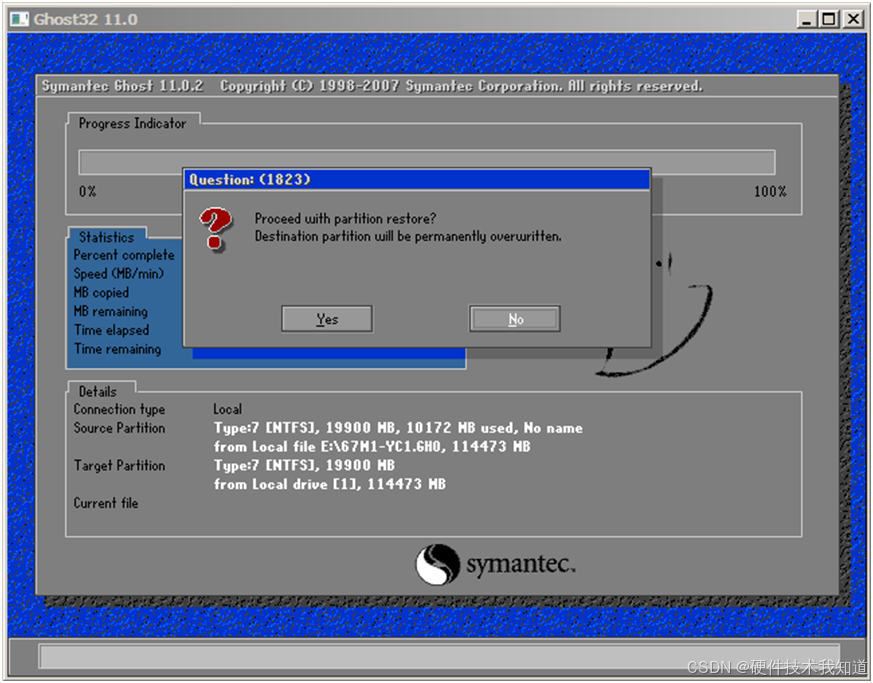Viewport: 873px width, 683px height.
Task: Select the "Percent complete" statistic label
Action: click(124, 255)
